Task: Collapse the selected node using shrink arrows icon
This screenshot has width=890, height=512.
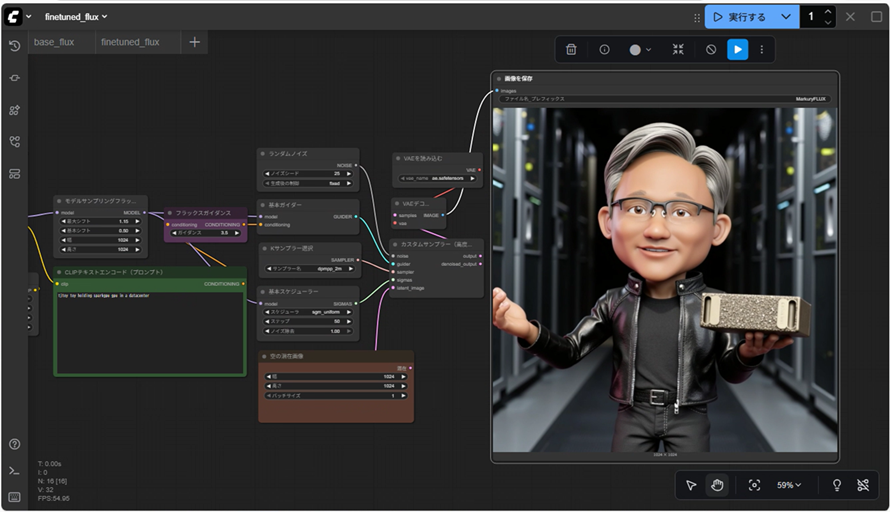Action: click(x=678, y=49)
